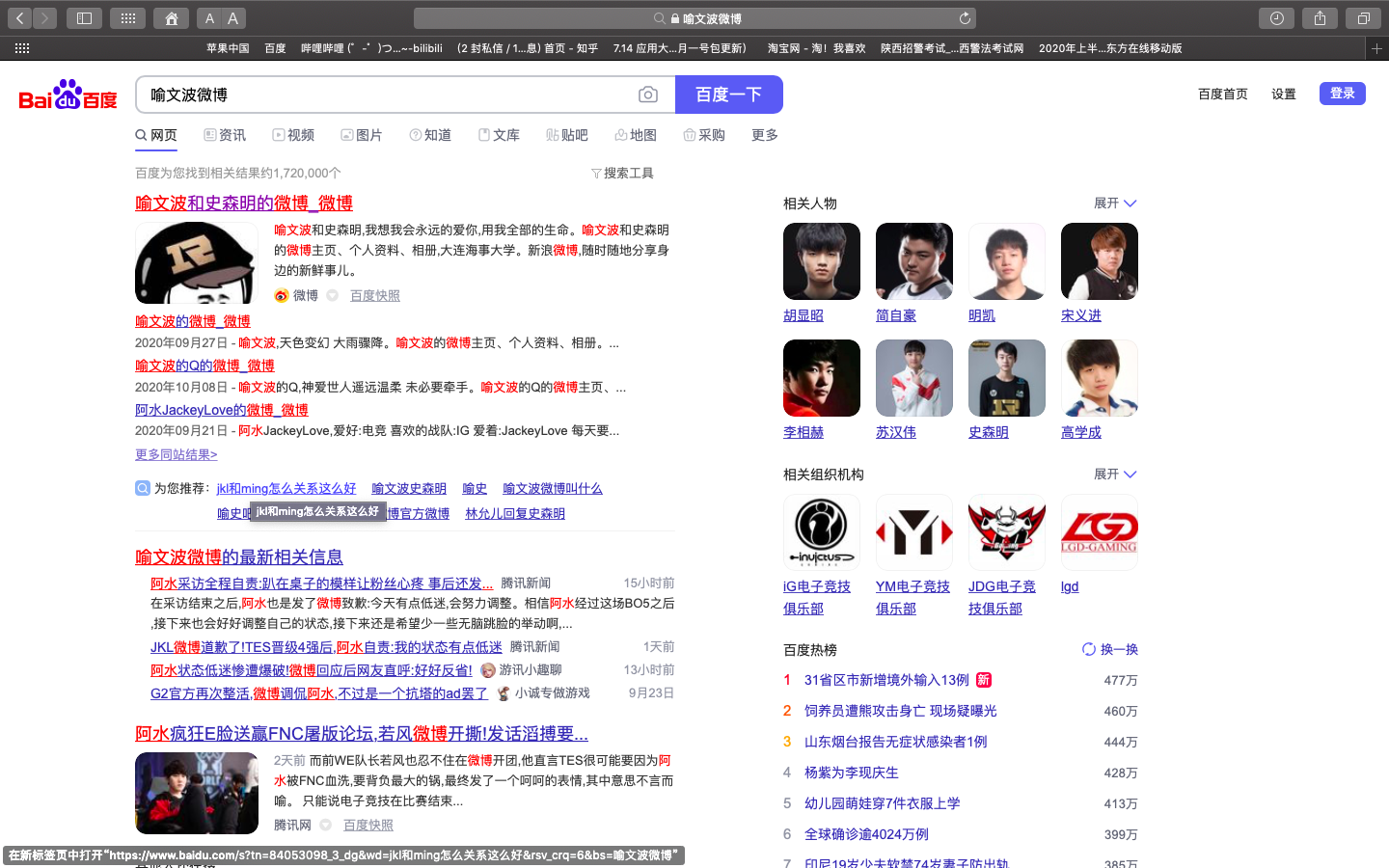Switch to the 资讯 tab
1389x868 pixels.
tap(225, 135)
